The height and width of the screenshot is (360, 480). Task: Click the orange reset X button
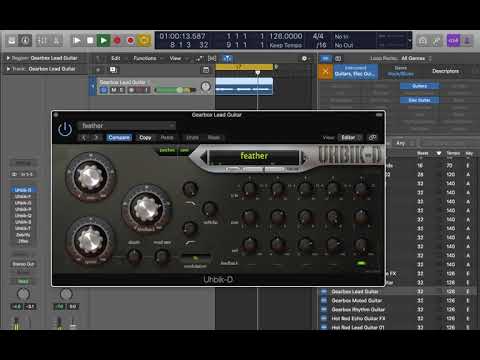[326, 71]
